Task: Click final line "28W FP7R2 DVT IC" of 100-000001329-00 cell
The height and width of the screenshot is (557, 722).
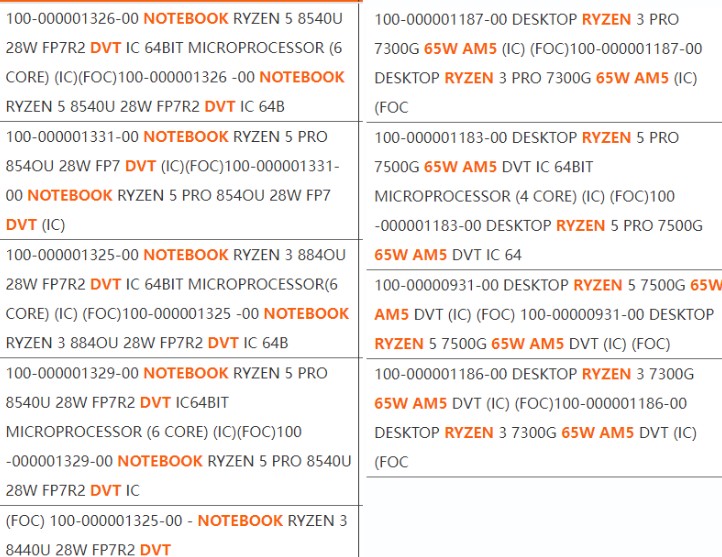Action: [x=72, y=491]
